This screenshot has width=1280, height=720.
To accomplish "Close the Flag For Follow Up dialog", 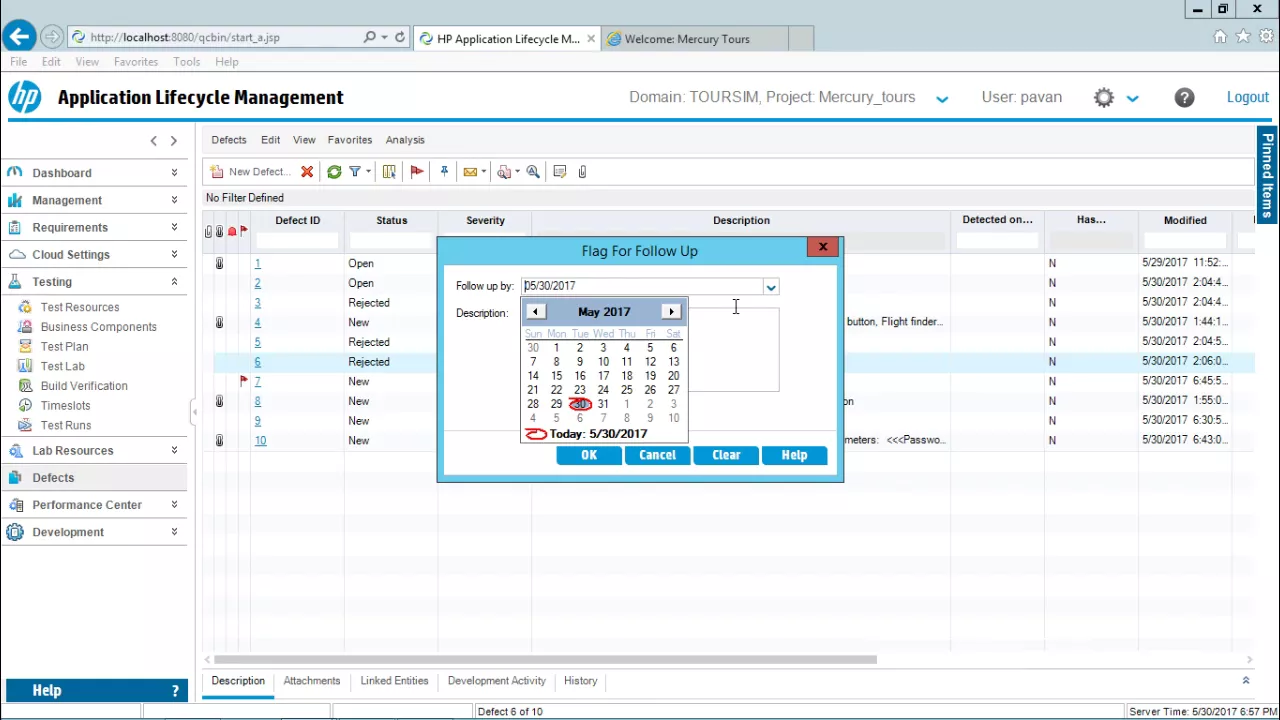I will (823, 247).
